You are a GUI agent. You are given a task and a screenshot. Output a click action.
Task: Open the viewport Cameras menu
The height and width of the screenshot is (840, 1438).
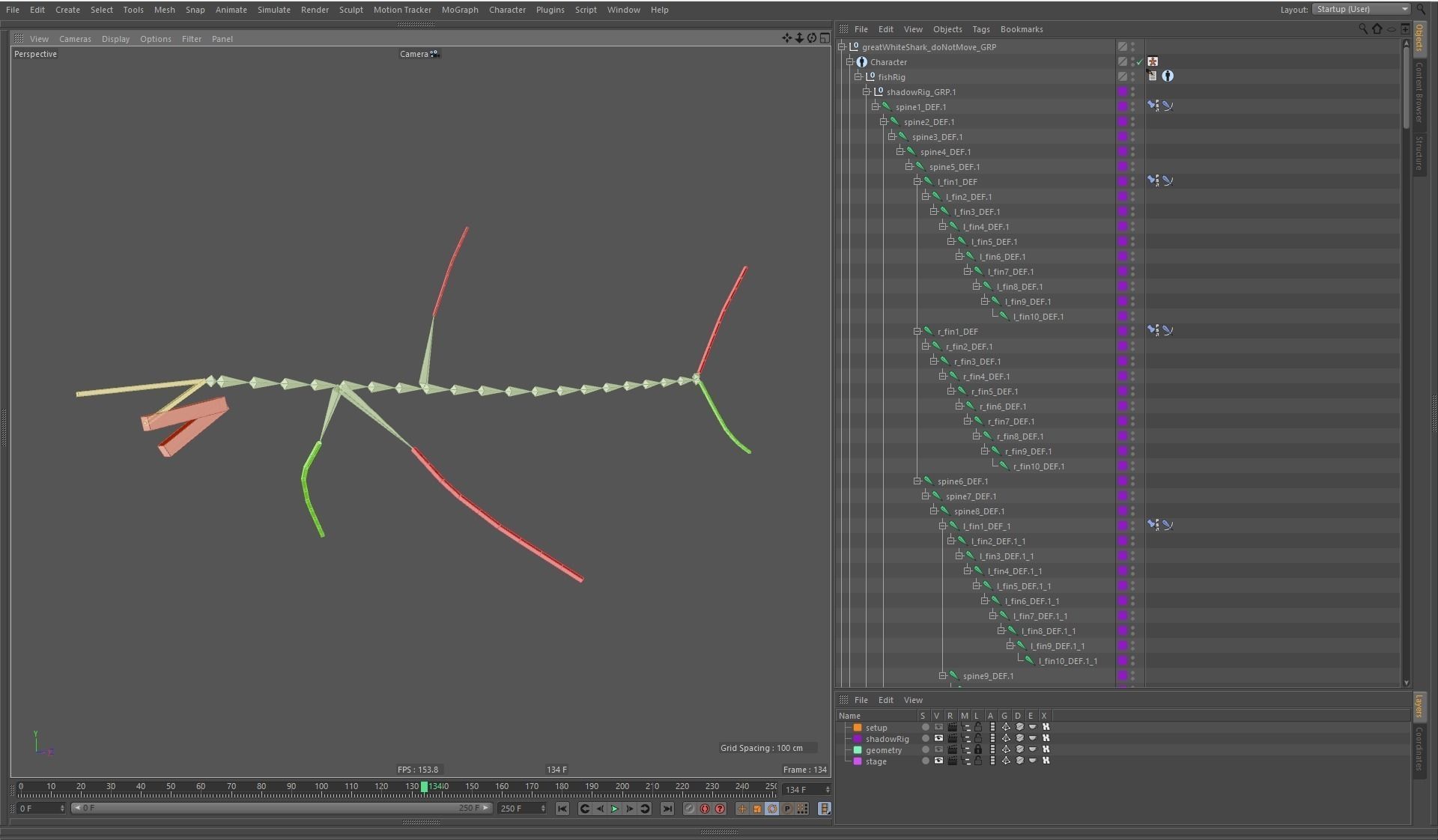point(75,39)
